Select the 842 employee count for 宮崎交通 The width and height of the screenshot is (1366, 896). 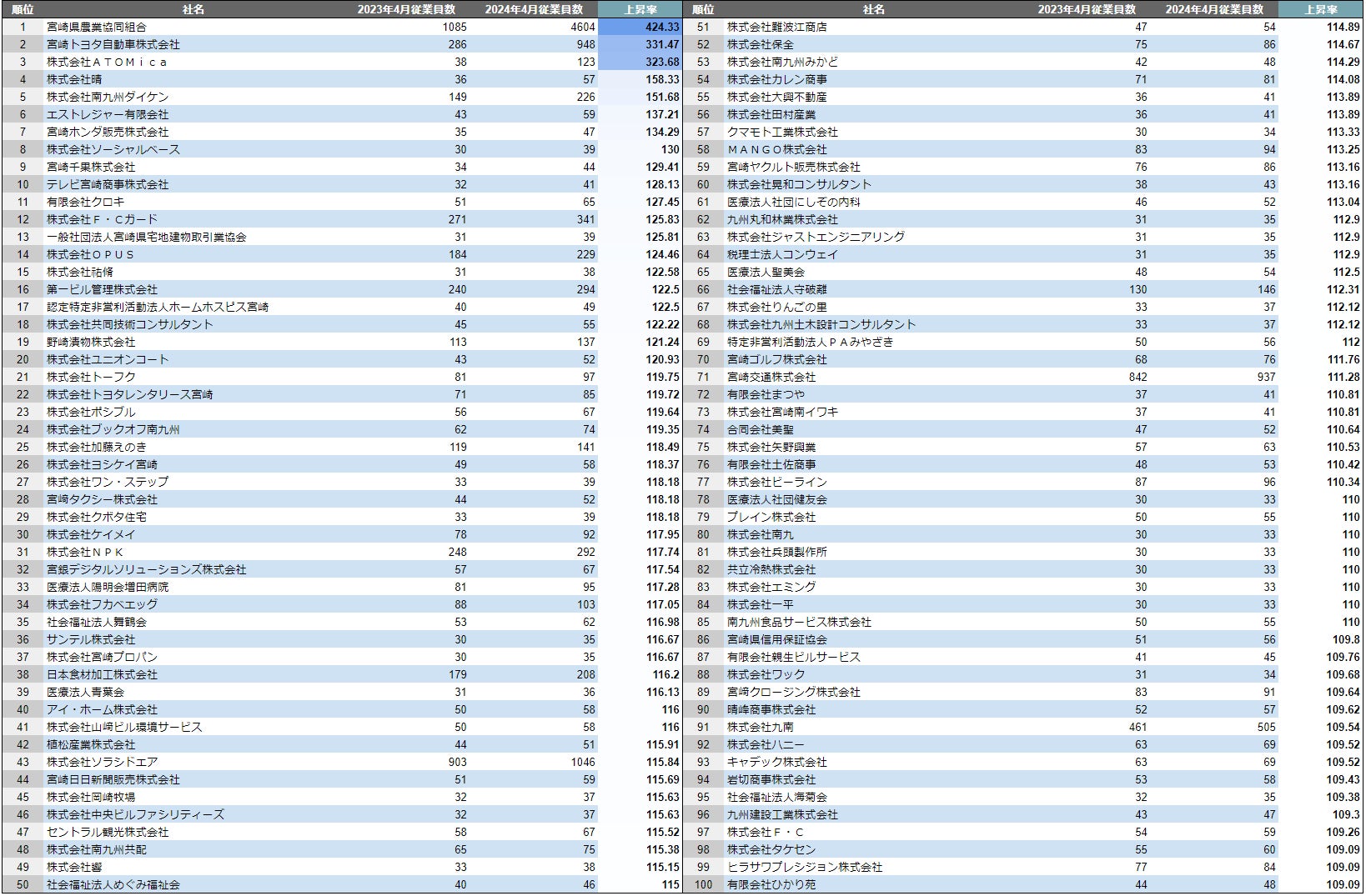(1138, 377)
